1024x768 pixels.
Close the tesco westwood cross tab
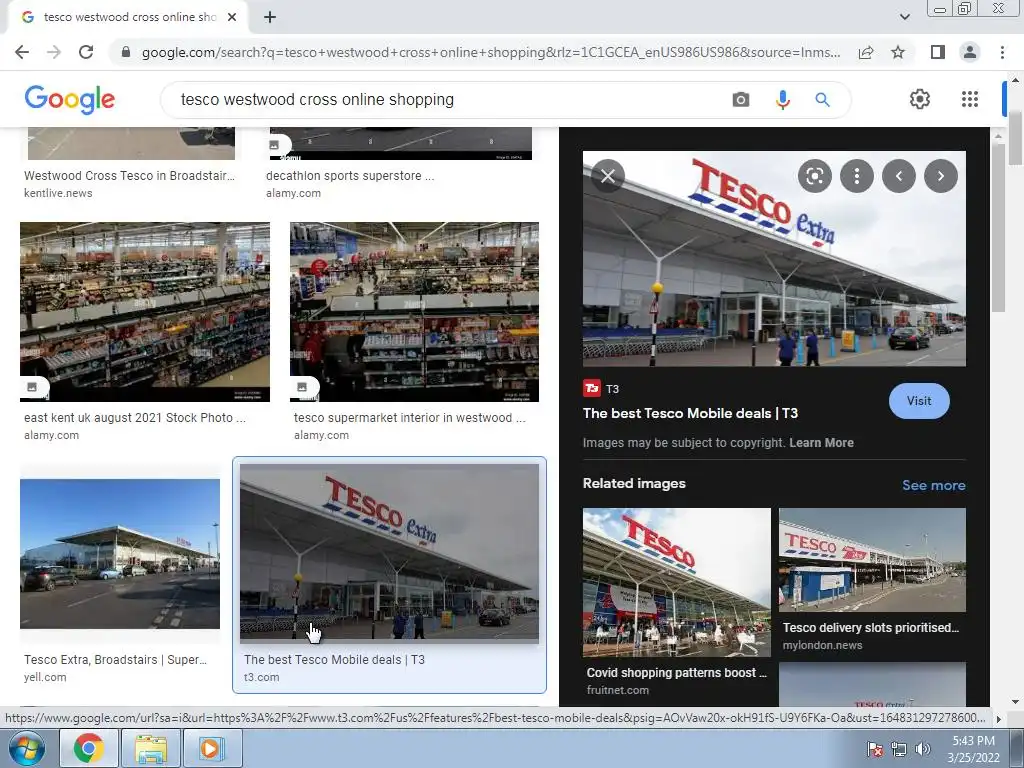(x=232, y=18)
